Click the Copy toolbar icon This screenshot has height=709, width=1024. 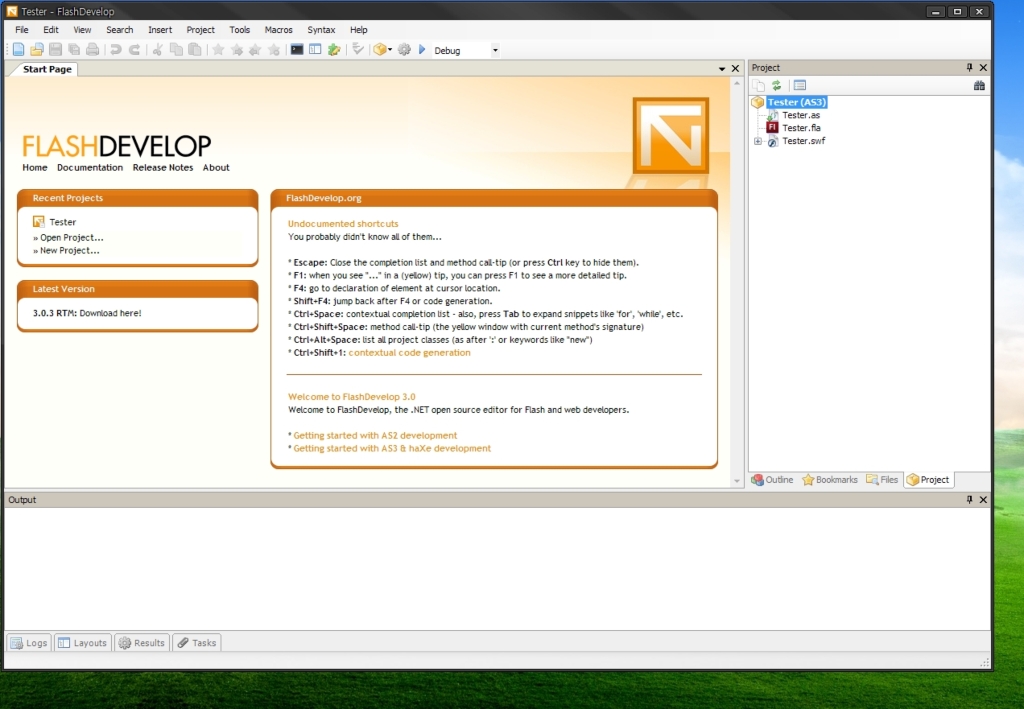[176, 50]
